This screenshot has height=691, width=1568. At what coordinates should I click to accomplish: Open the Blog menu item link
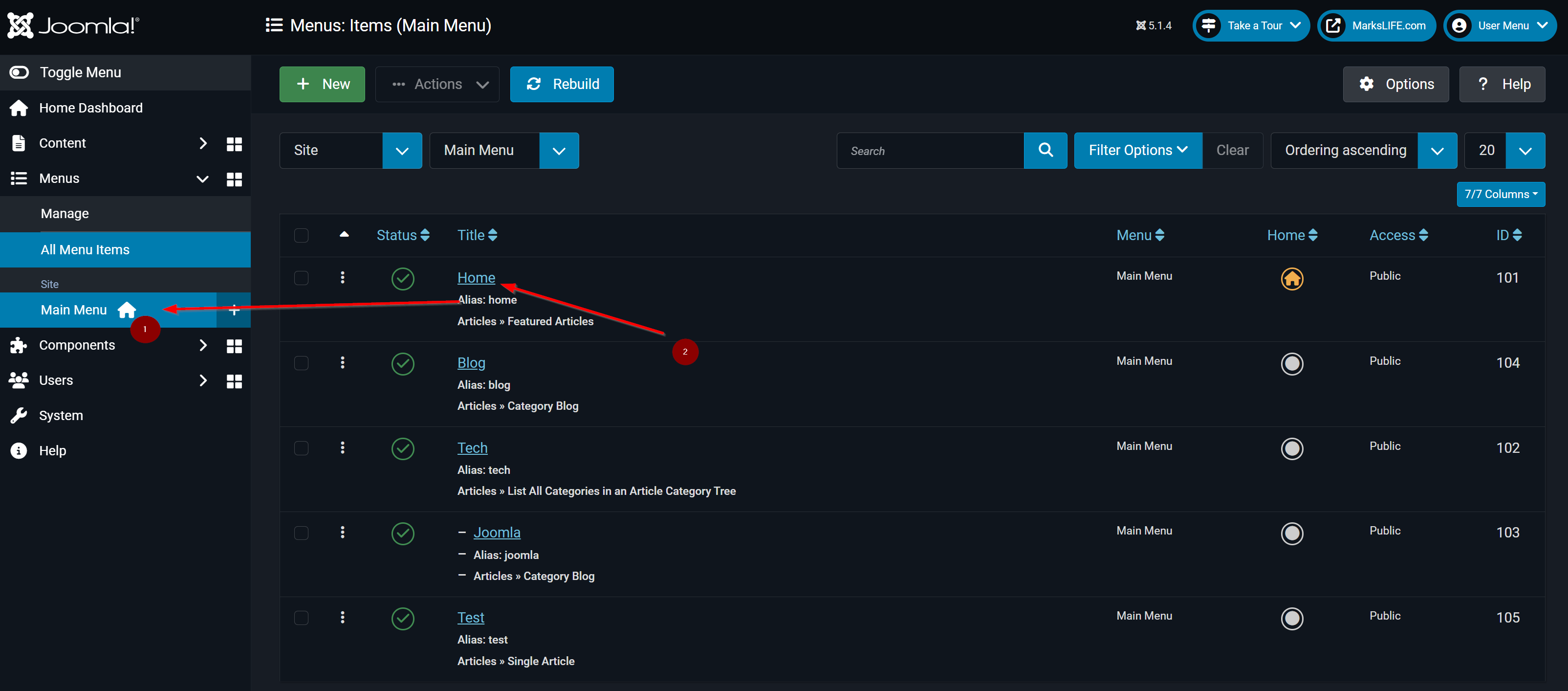[471, 363]
